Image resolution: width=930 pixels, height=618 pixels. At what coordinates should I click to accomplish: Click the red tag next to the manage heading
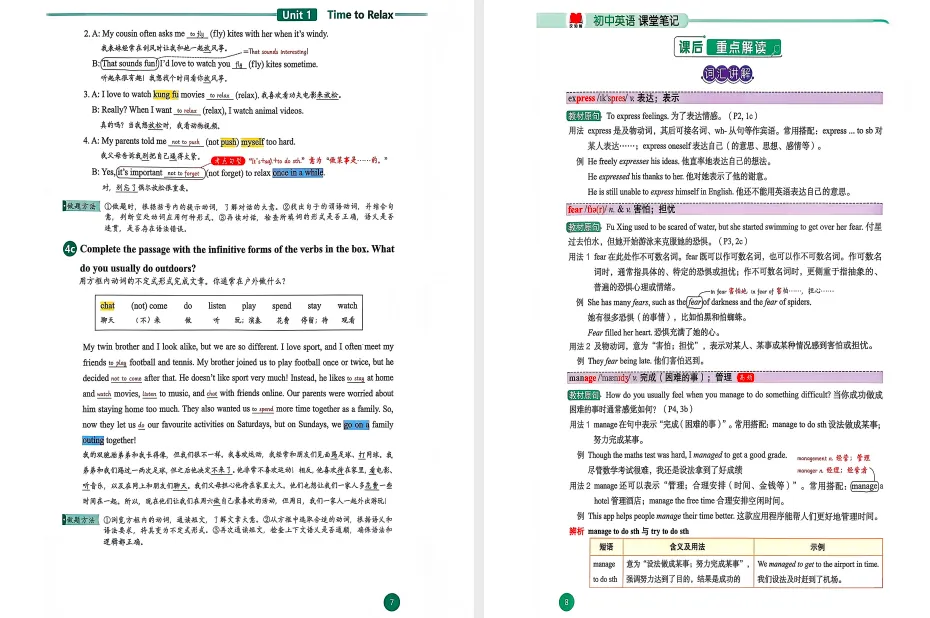tap(745, 378)
